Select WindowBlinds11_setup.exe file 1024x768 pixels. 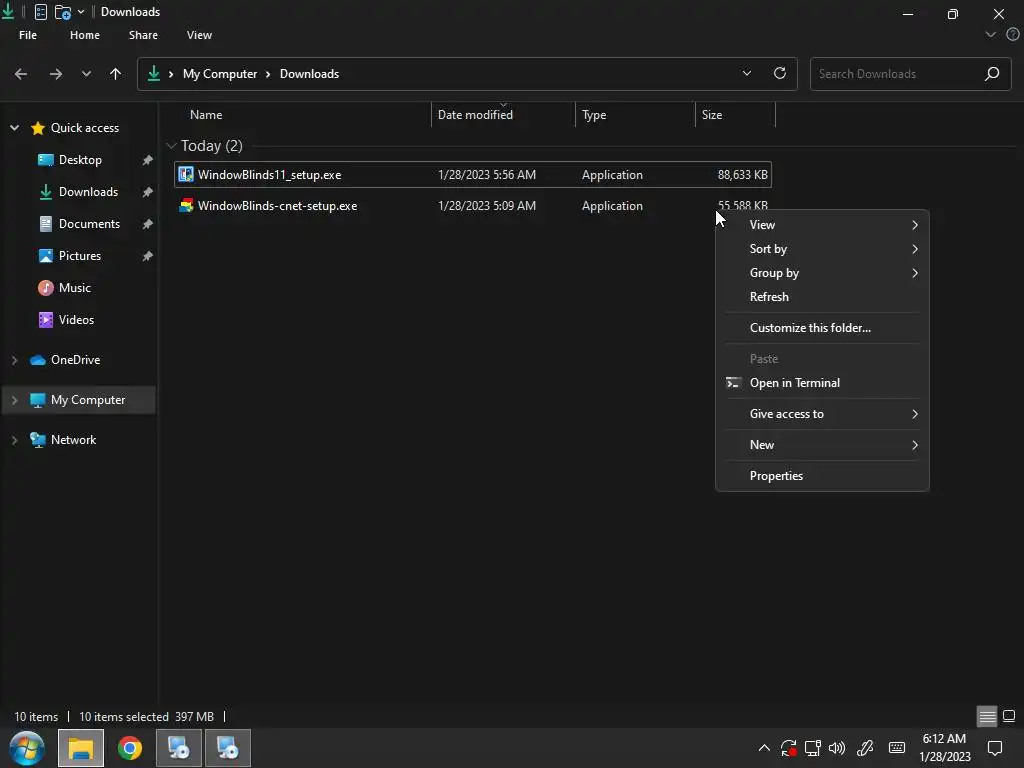[x=473, y=174]
